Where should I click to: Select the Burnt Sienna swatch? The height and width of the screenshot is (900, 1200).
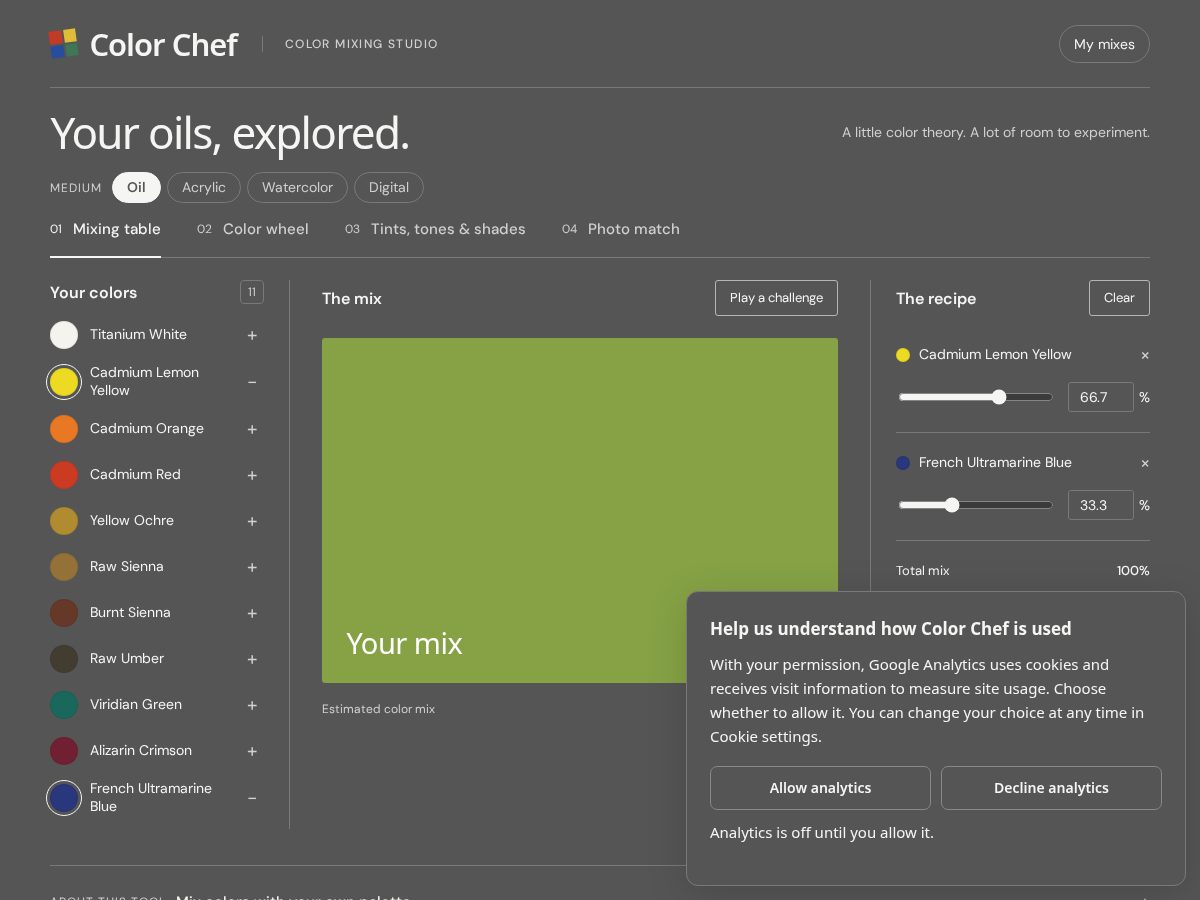coord(64,613)
